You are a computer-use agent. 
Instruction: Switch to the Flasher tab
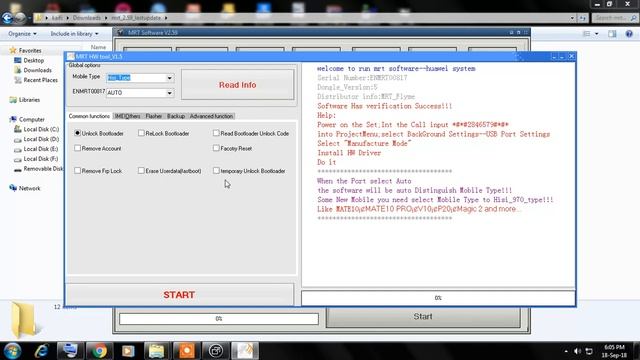(154, 116)
